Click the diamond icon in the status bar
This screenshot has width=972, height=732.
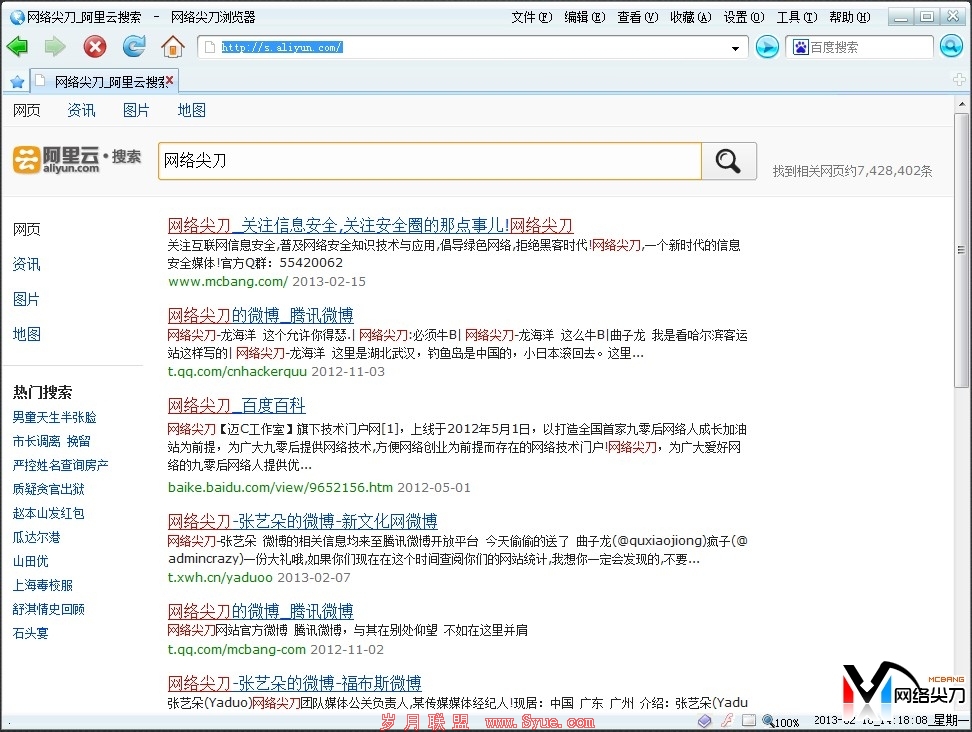pyautogui.click(x=704, y=720)
